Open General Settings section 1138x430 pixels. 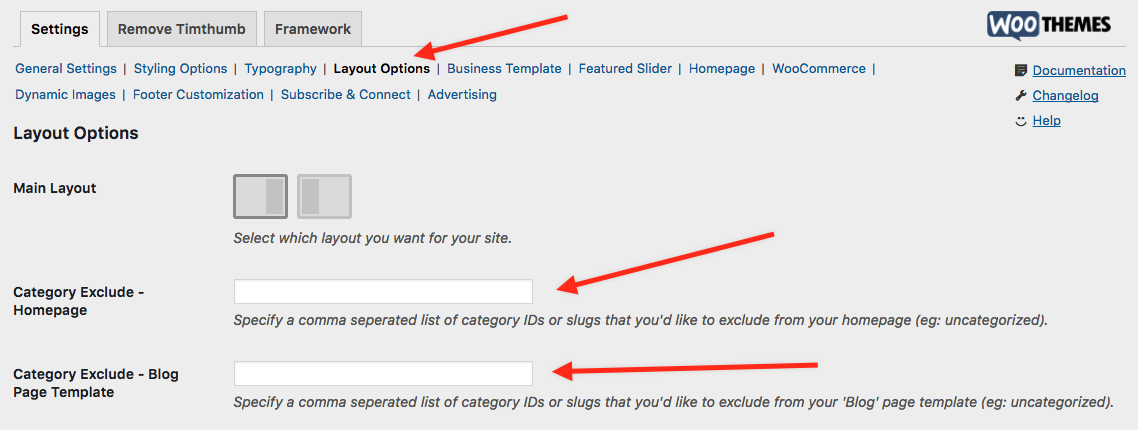[66, 69]
